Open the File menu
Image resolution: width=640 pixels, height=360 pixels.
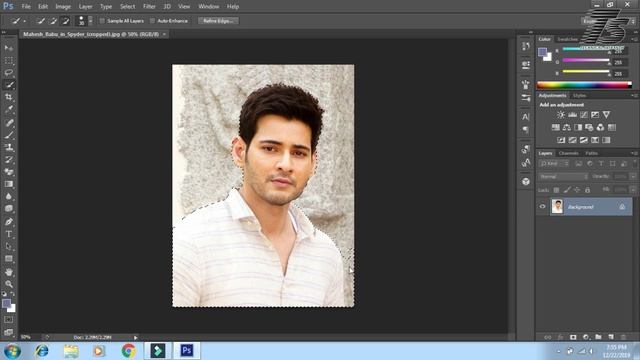click(26, 7)
